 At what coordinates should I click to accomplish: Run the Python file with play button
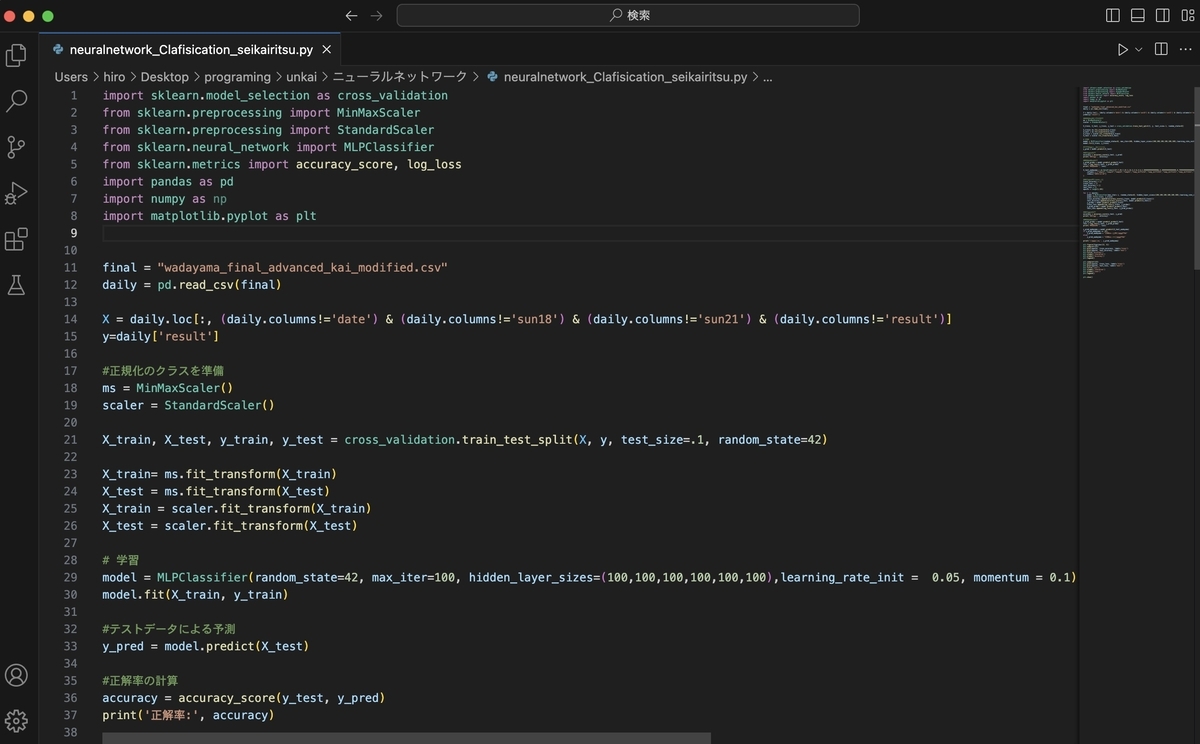[1122, 49]
